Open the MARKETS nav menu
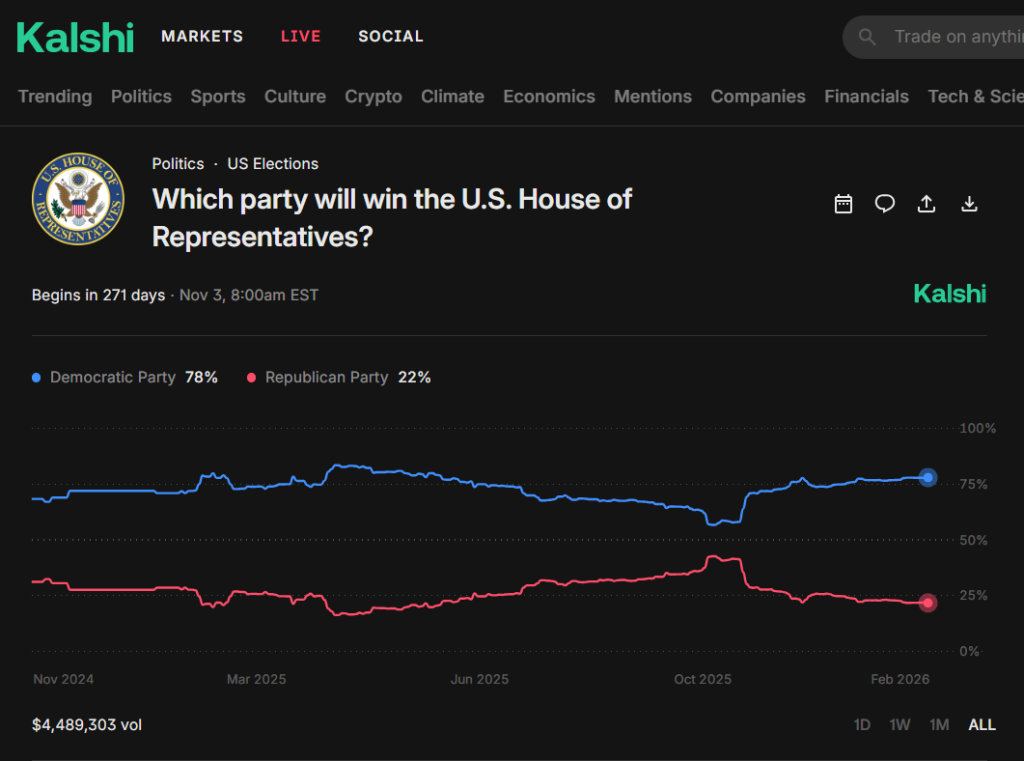The height and width of the screenshot is (761, 1024). [202, 37]
